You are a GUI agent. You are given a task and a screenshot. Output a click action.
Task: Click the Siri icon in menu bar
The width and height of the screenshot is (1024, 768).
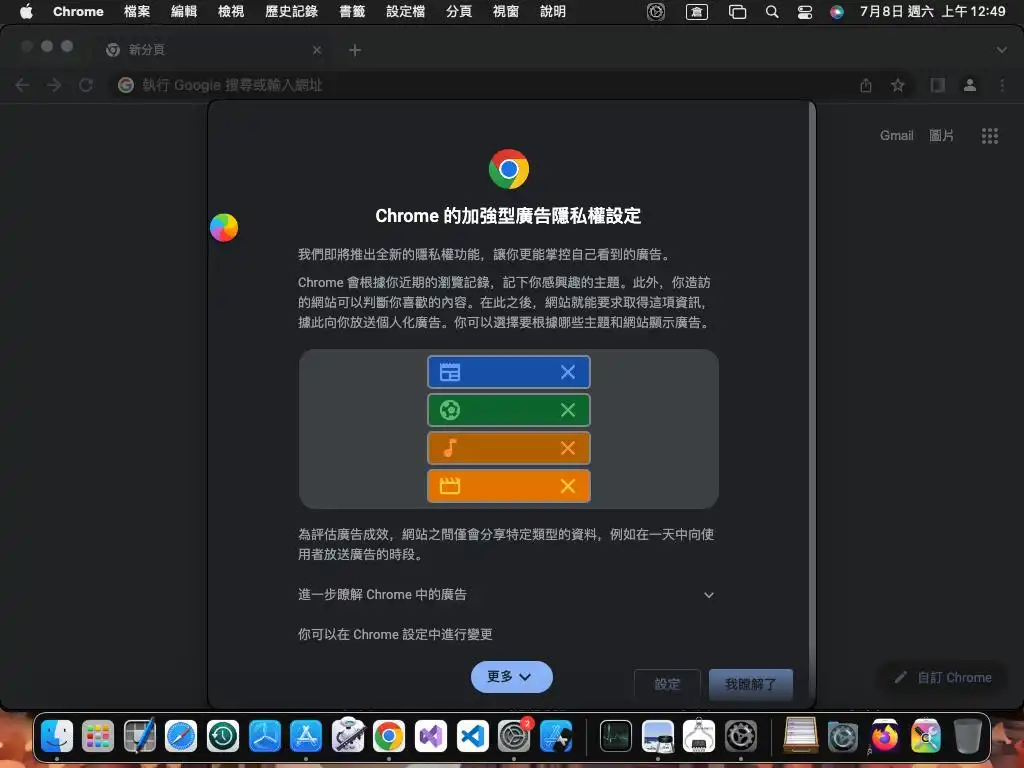(837, 12)
